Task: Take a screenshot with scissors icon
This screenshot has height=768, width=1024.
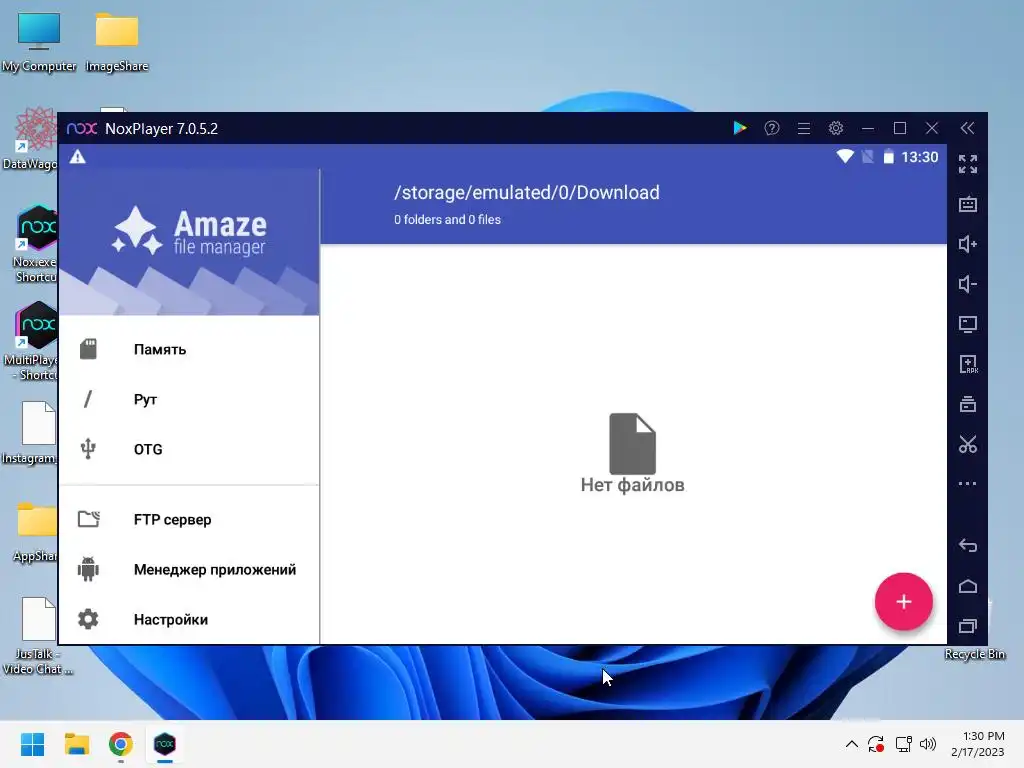Action: click(967, 444)
